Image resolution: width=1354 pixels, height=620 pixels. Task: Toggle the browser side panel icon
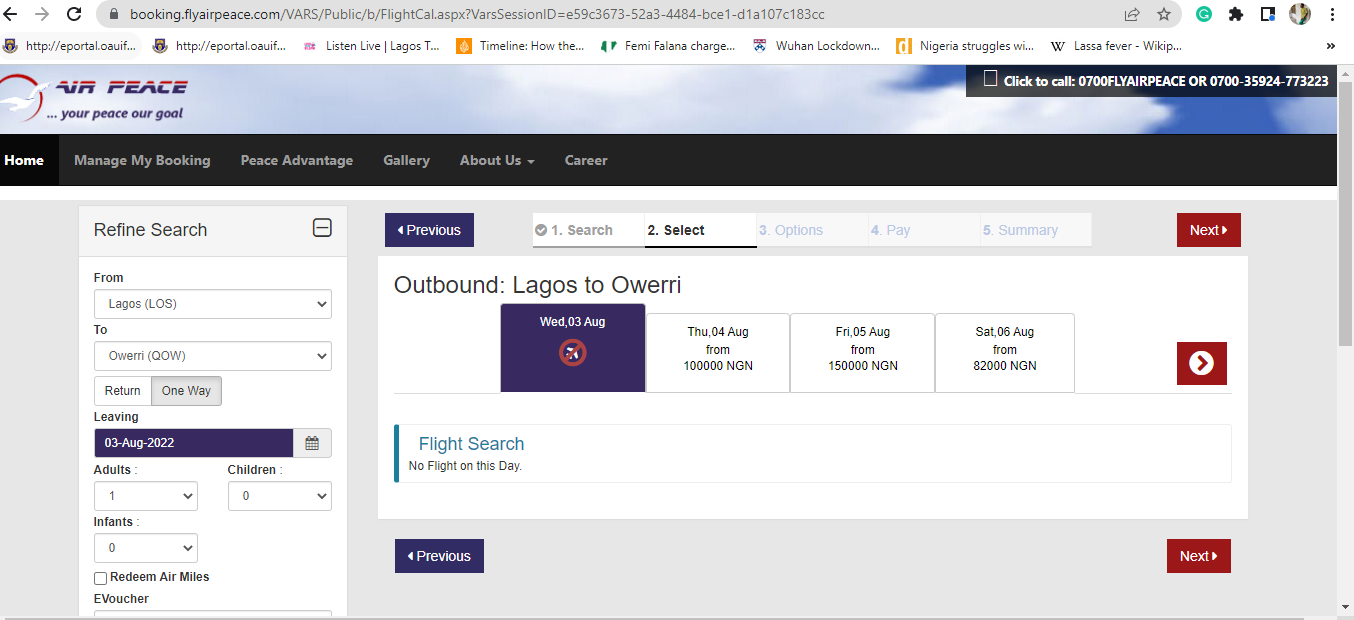(1268, 14)
